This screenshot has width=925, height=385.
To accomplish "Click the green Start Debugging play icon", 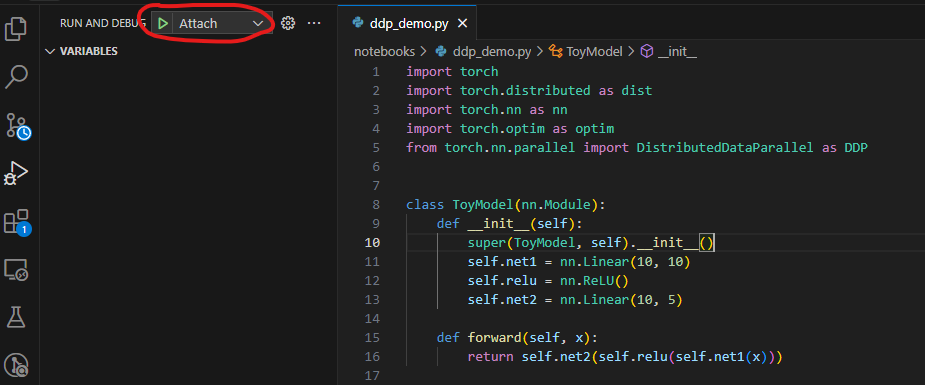I will tap(163, 24).
